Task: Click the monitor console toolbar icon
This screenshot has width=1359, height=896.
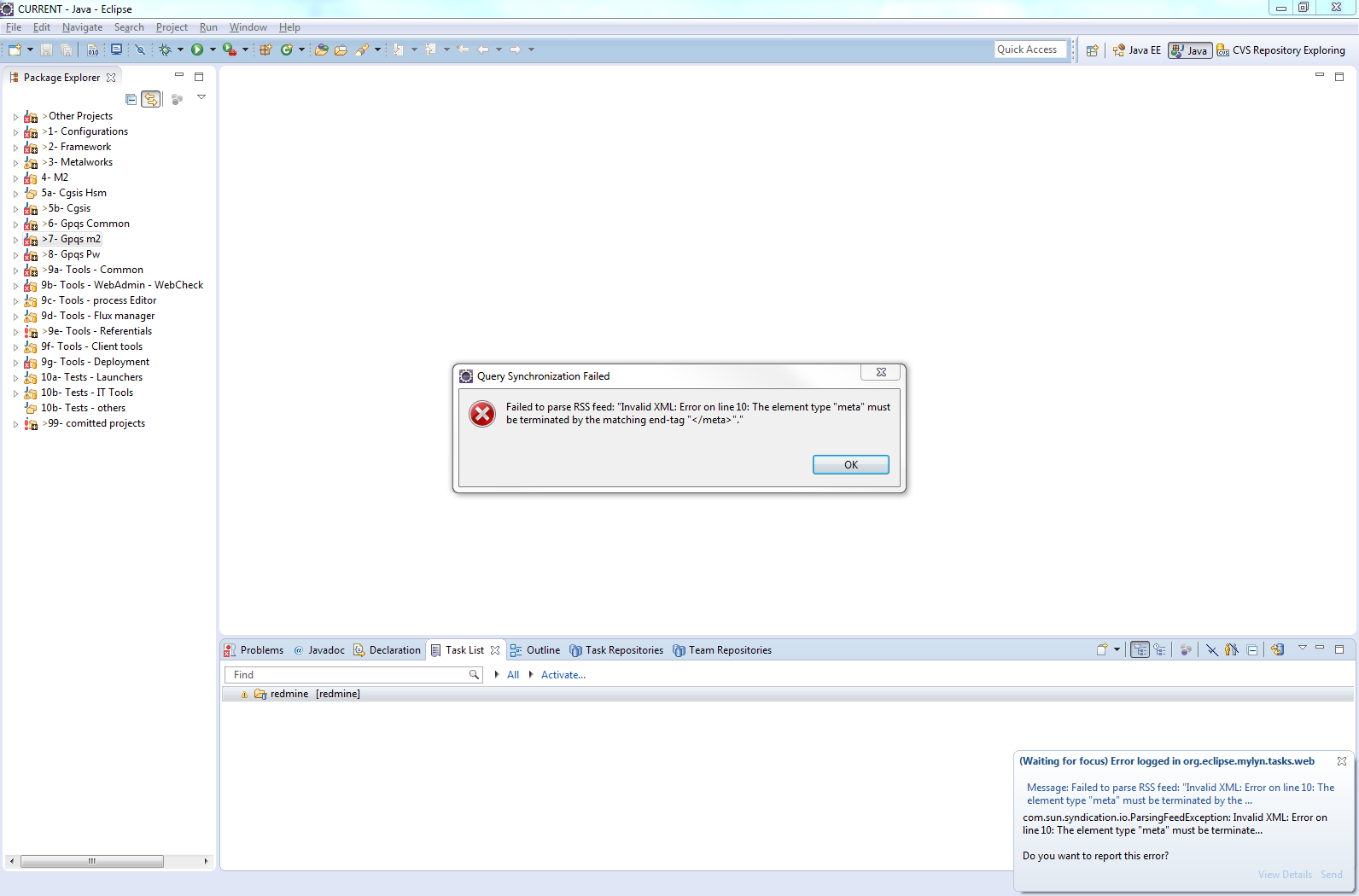Action: 116,49
